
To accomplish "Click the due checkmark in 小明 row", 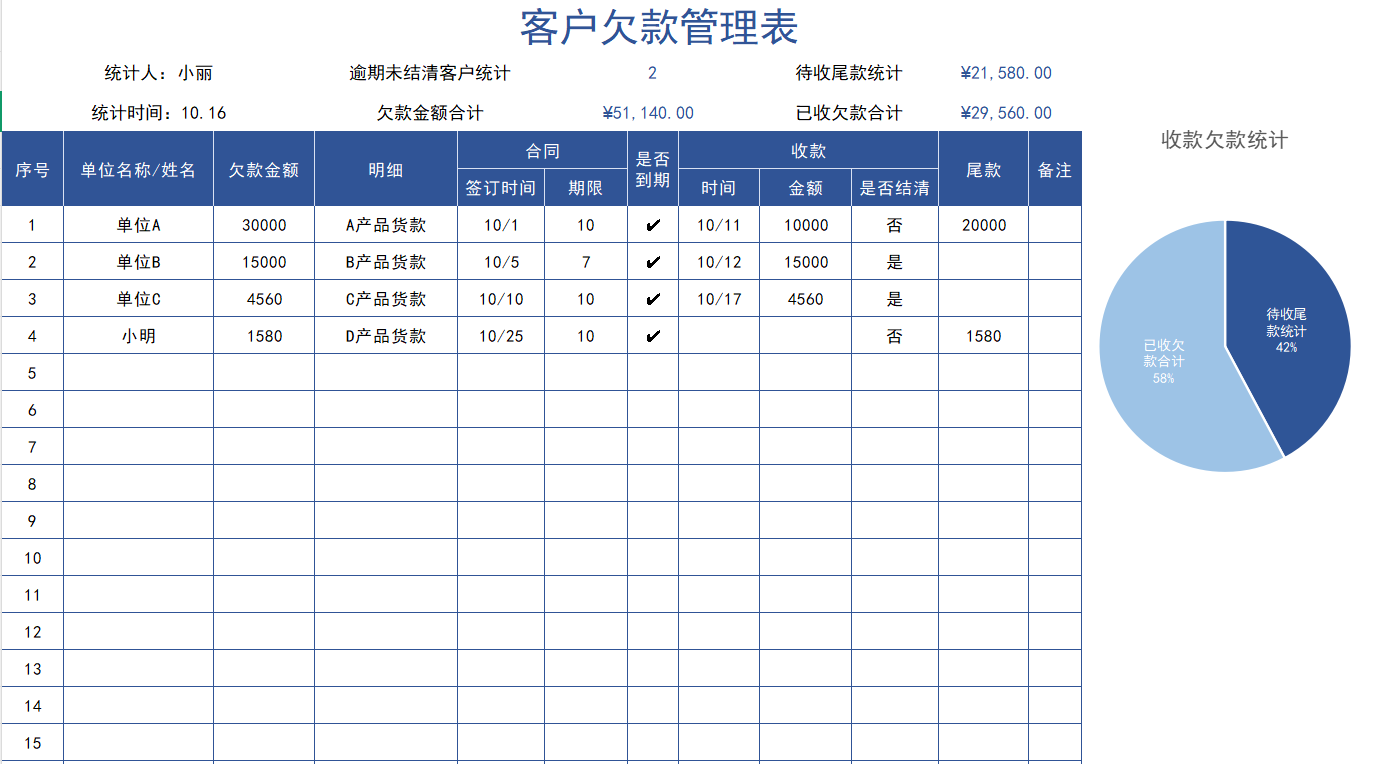I will (x=653, y=336).
